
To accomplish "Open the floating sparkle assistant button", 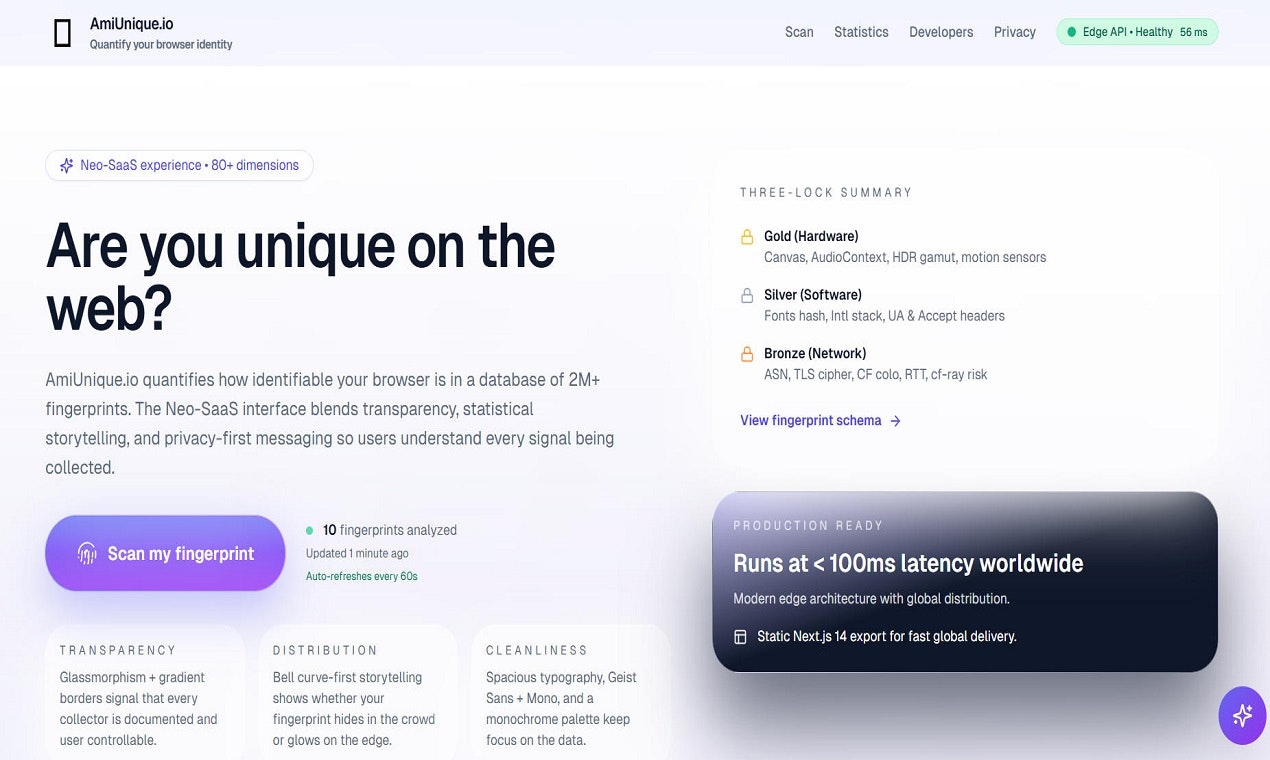I will [x=1242, y=715].
